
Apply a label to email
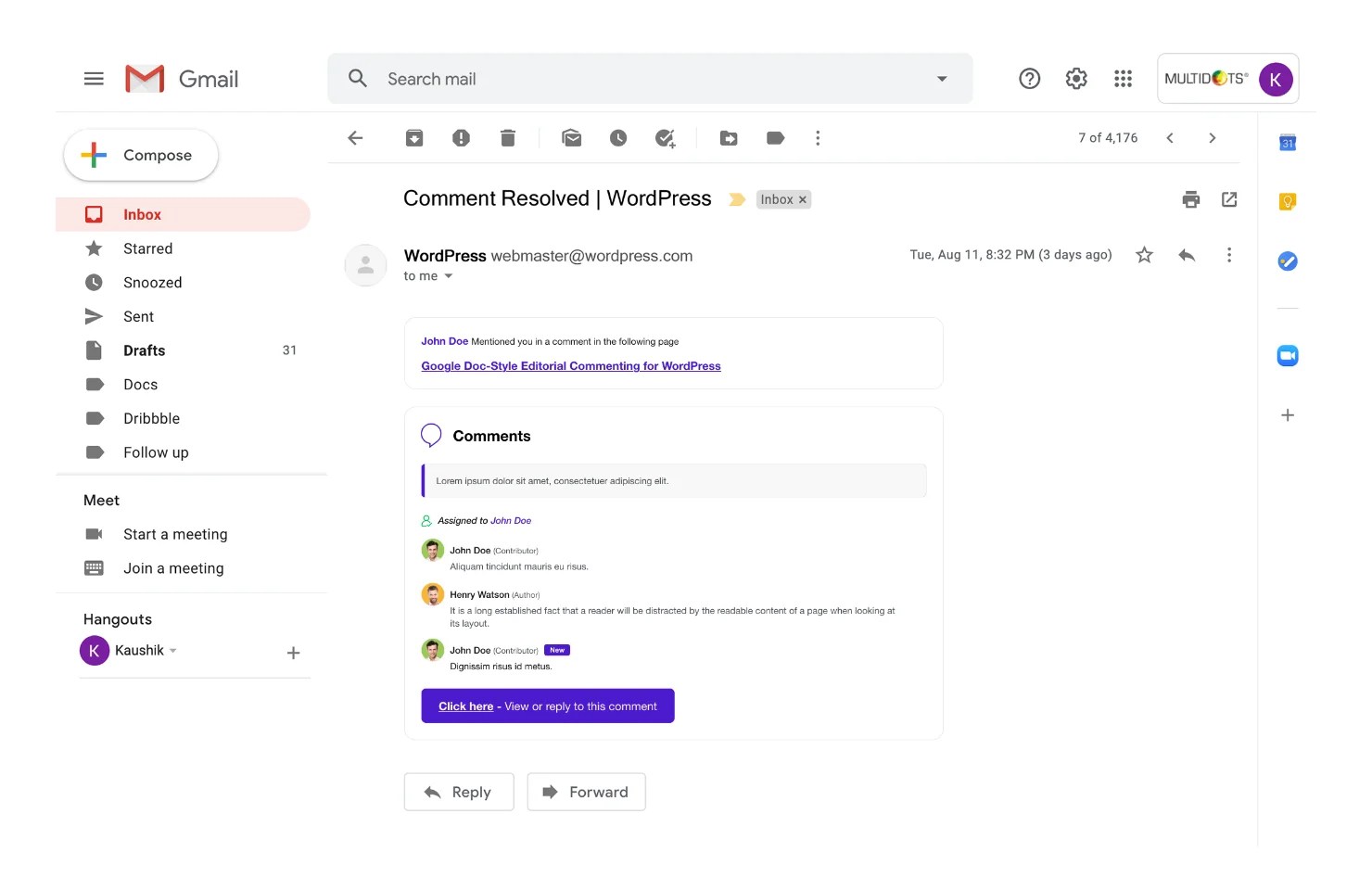coord(776,138)
